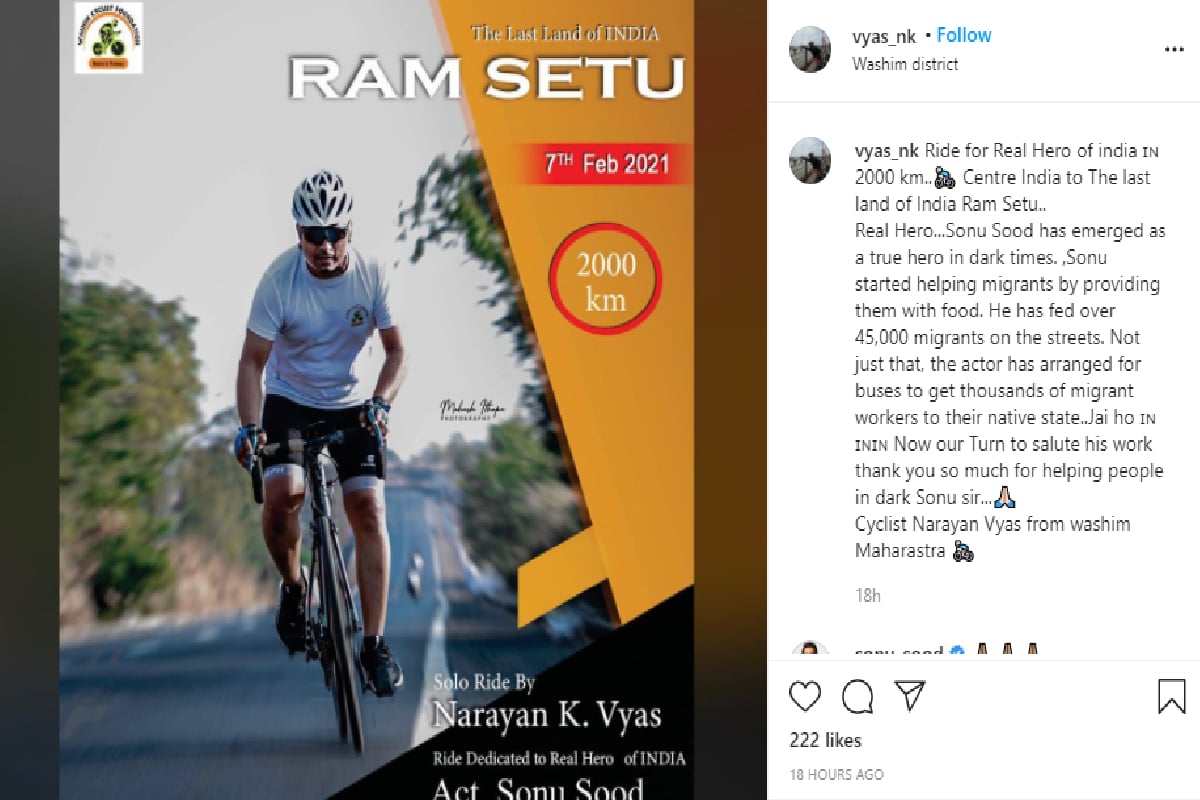
Task: Open the 18 HOURS AGO timestamp
Action: point(836,774)
